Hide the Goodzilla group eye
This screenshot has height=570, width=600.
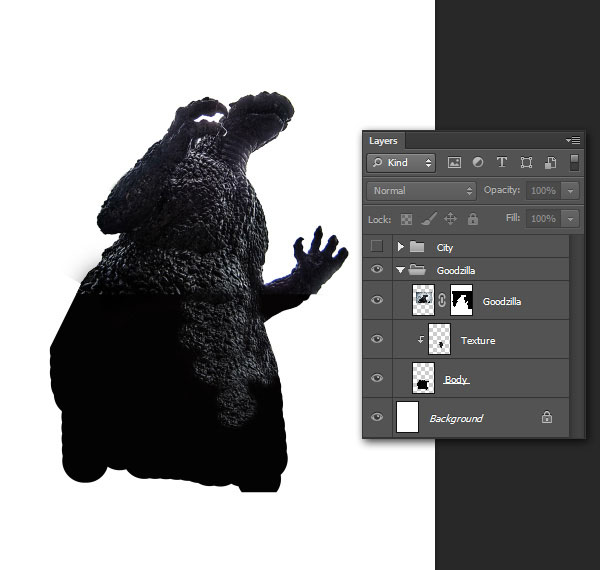coord(377,269)
